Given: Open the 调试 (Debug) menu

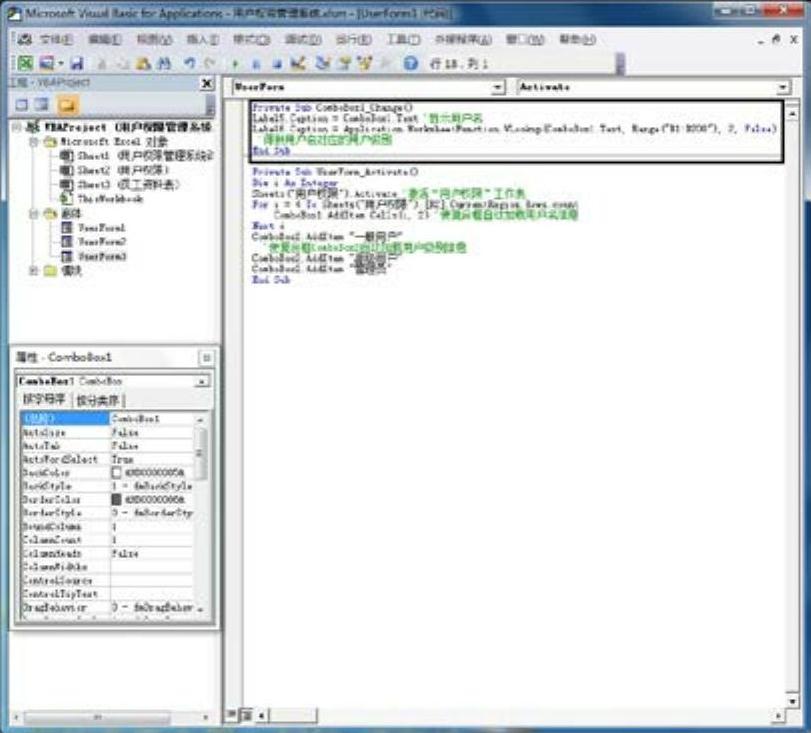Looking at the screenshot, I should pyautogui.click(x=303, y=39).
